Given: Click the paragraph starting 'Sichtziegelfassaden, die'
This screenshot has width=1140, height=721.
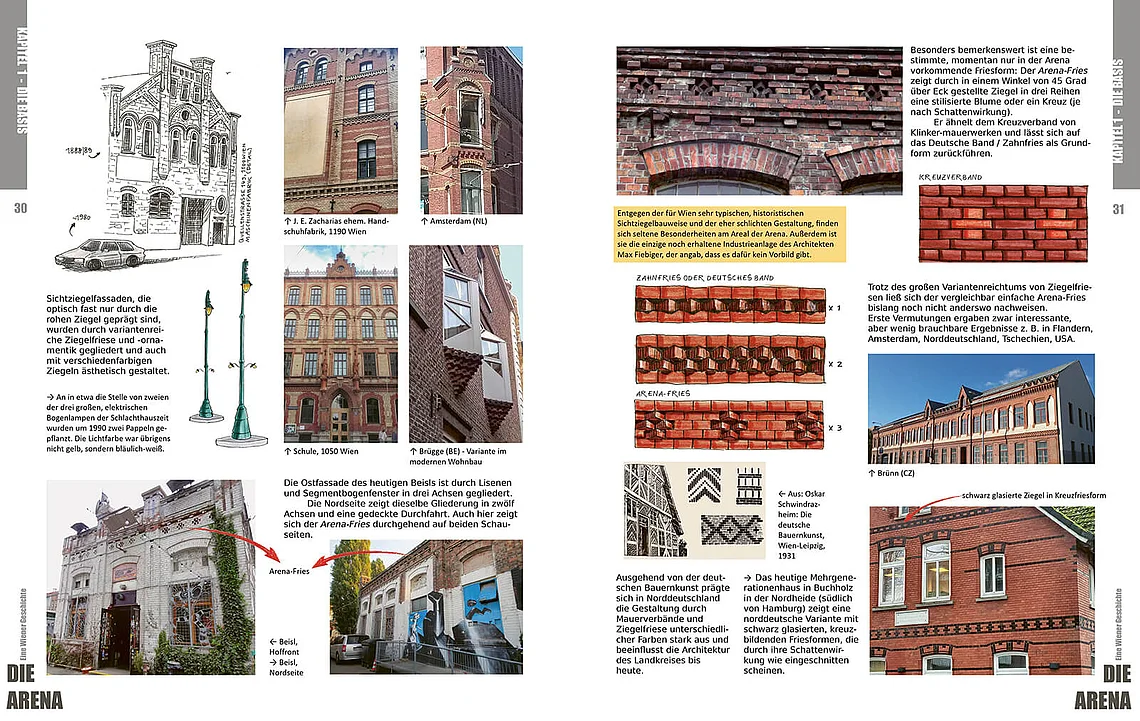Looking at the screenshot, I should (x=108, y=334).
